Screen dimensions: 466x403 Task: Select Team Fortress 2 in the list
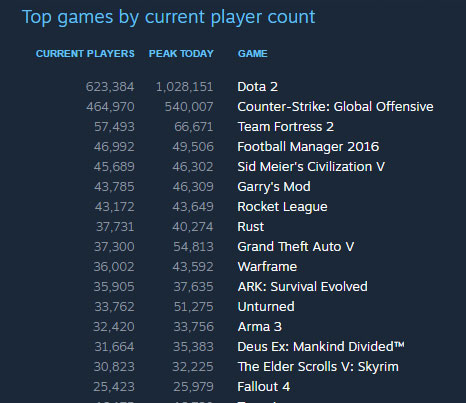click(x=285, y=127)
